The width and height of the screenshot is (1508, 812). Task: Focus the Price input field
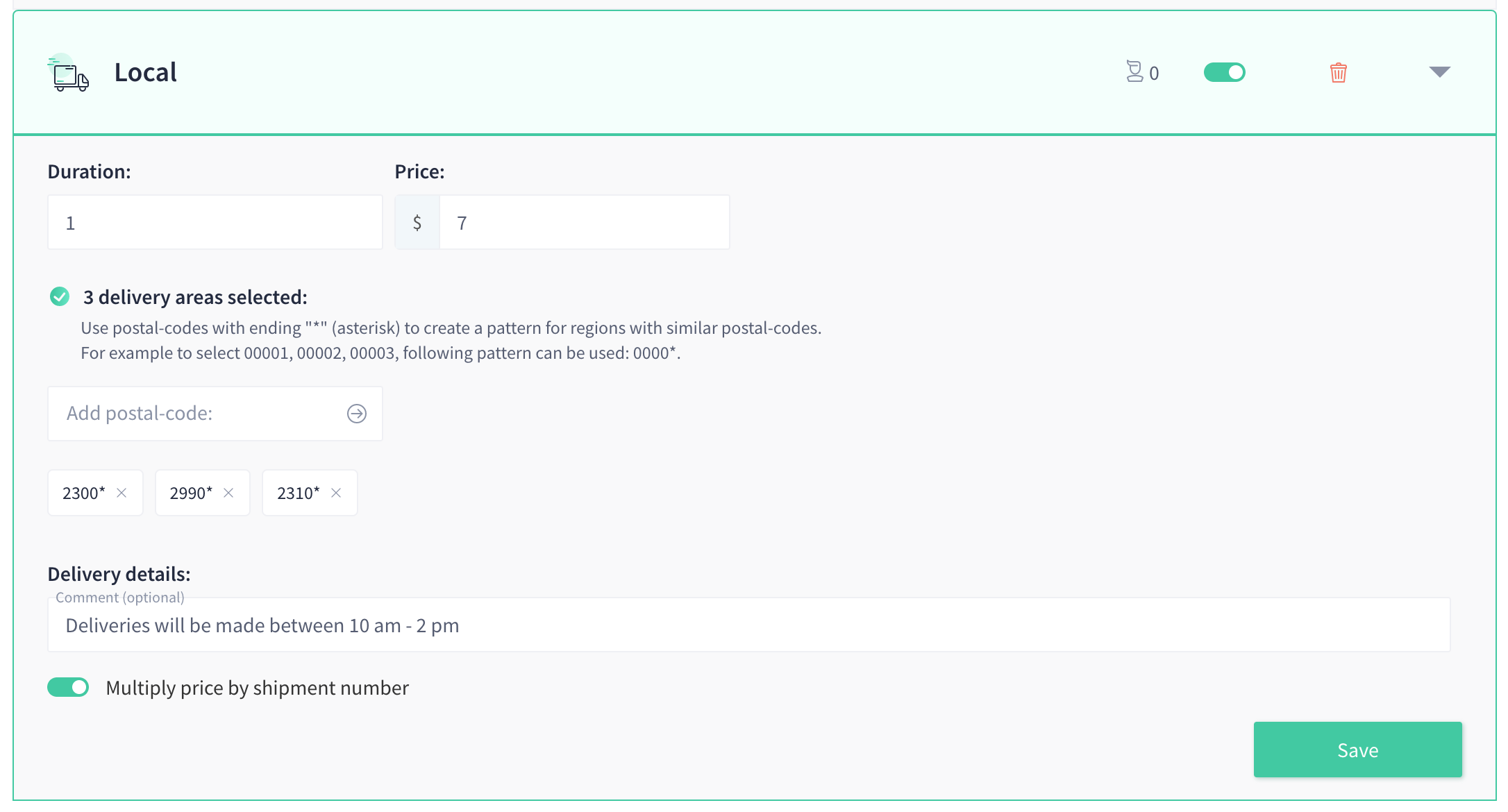point(585,222)
